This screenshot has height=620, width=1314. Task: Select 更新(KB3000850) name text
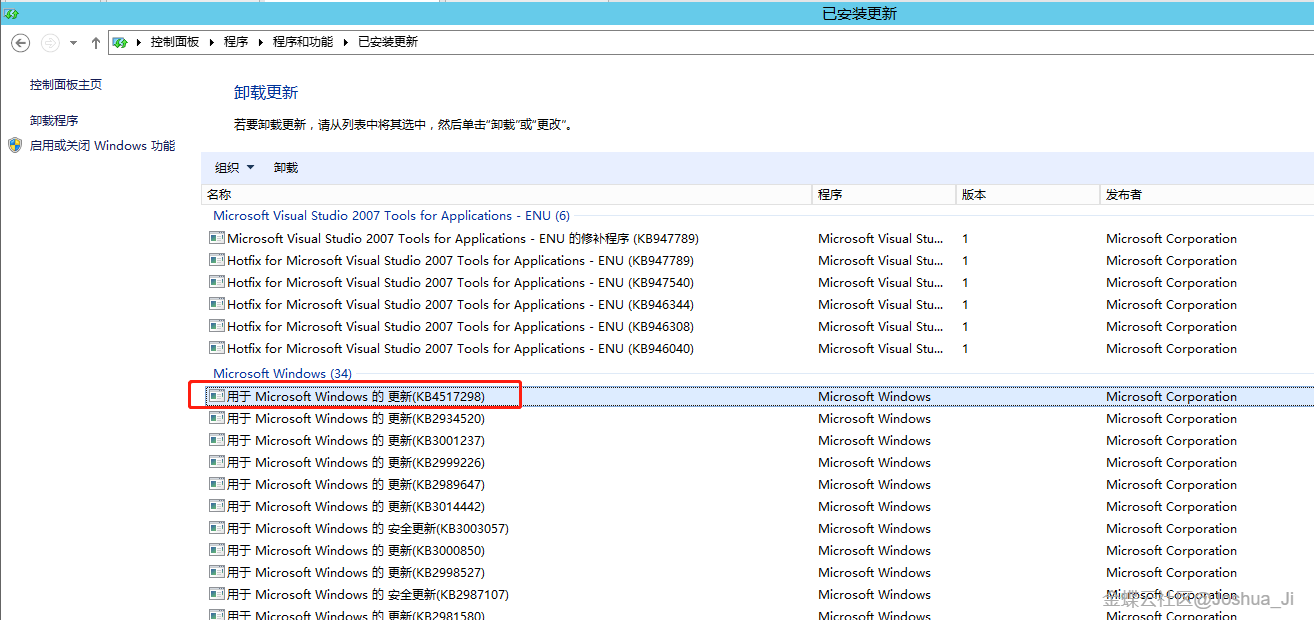coord(356,551)
